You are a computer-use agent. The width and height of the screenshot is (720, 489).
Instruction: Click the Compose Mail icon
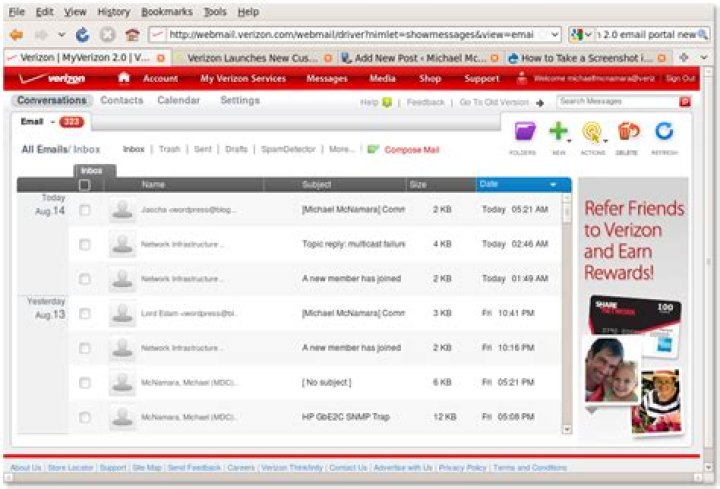(x=373, y=149)
